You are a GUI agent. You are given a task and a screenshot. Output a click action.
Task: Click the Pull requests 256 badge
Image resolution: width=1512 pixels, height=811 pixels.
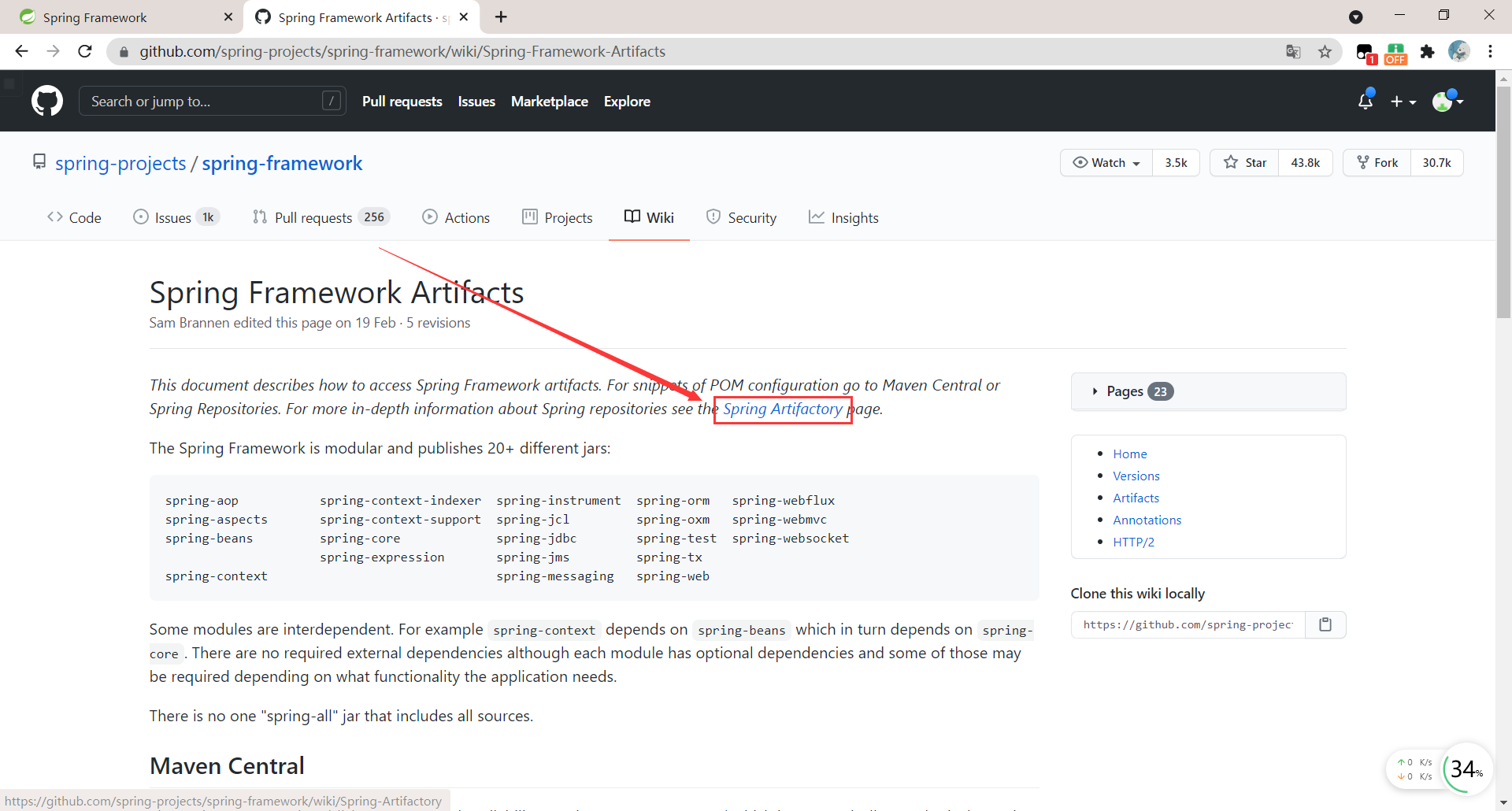[374, 217]
